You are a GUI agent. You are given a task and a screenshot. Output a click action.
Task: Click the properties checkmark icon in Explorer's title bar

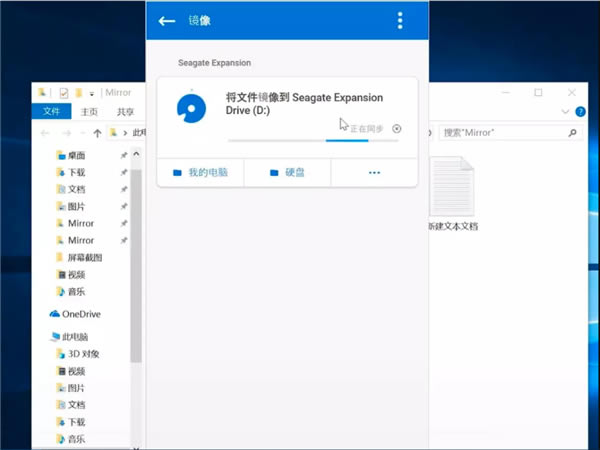[x=64, y=93]
